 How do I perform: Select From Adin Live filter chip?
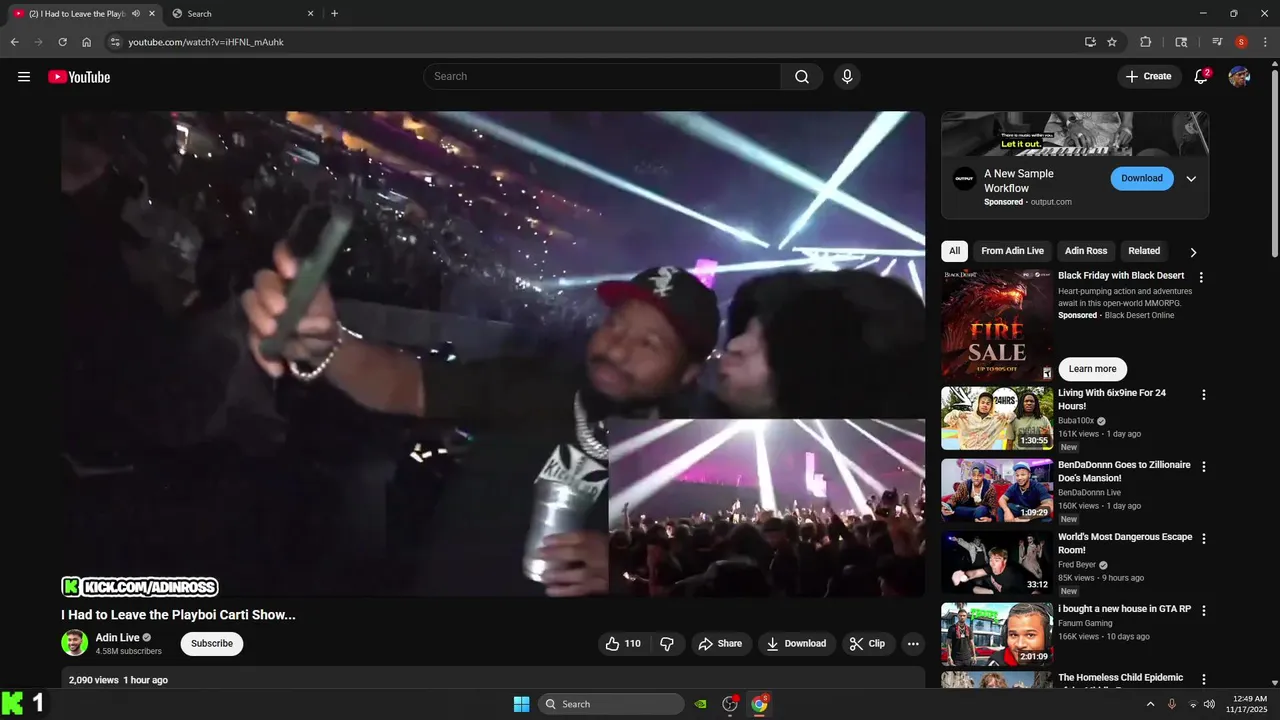click(1012, 251)
